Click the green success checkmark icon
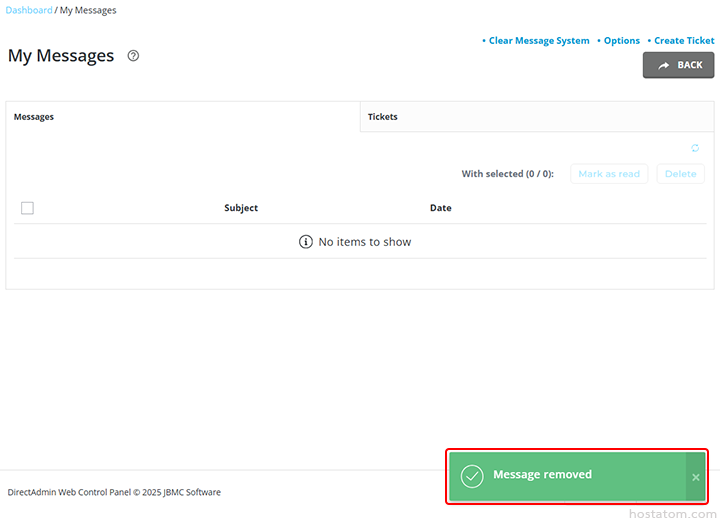The height and width of the screenshot is (522, 720). pos(472,476)
